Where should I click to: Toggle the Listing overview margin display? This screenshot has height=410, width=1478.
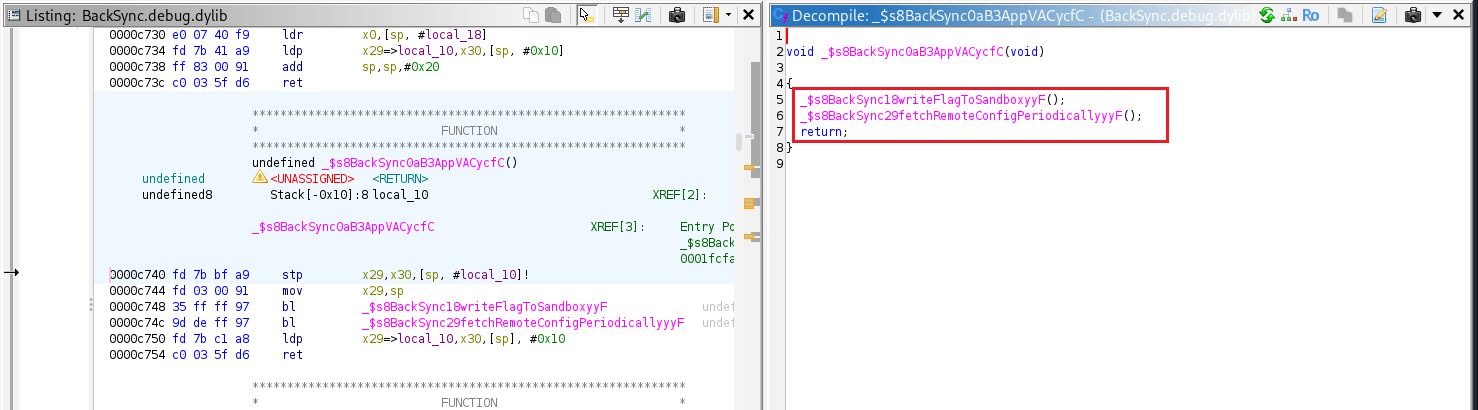(x=711, y=15)
